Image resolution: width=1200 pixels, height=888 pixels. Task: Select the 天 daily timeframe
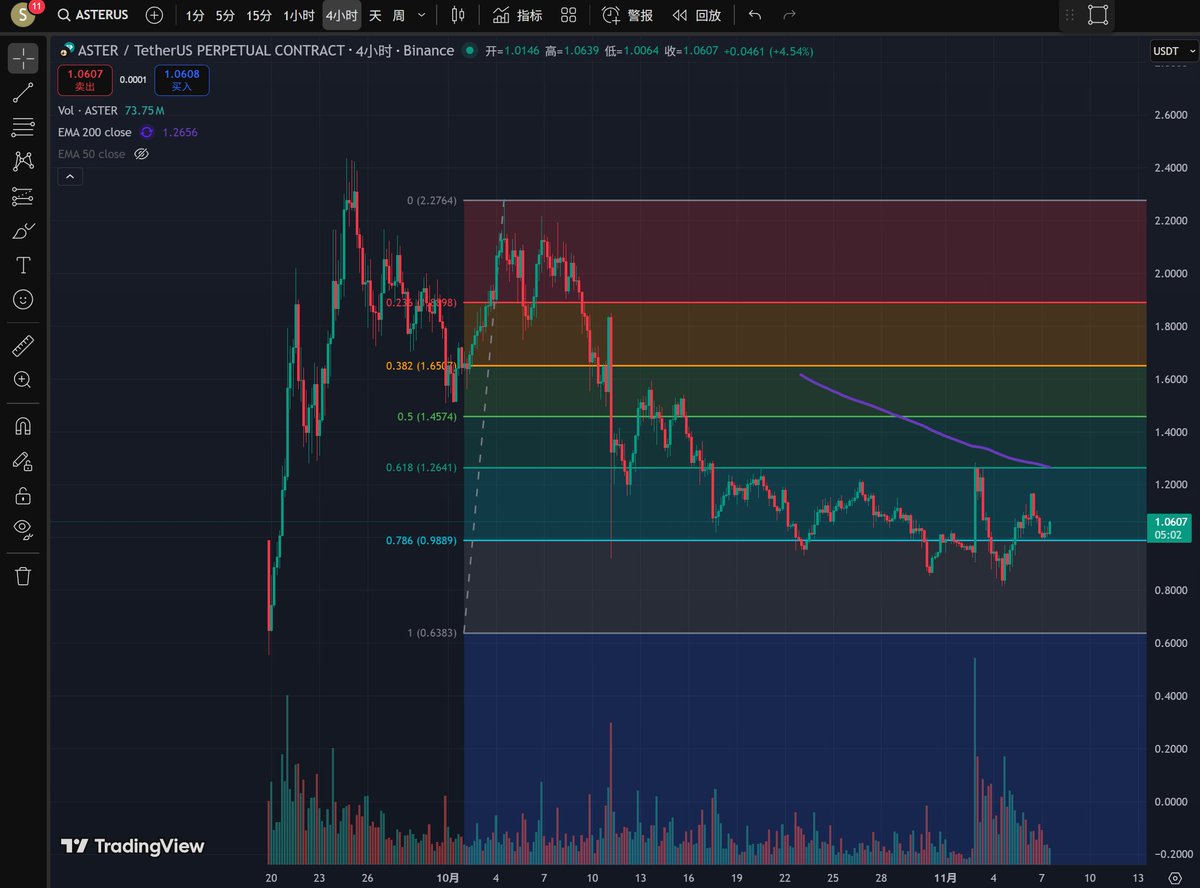375,15
